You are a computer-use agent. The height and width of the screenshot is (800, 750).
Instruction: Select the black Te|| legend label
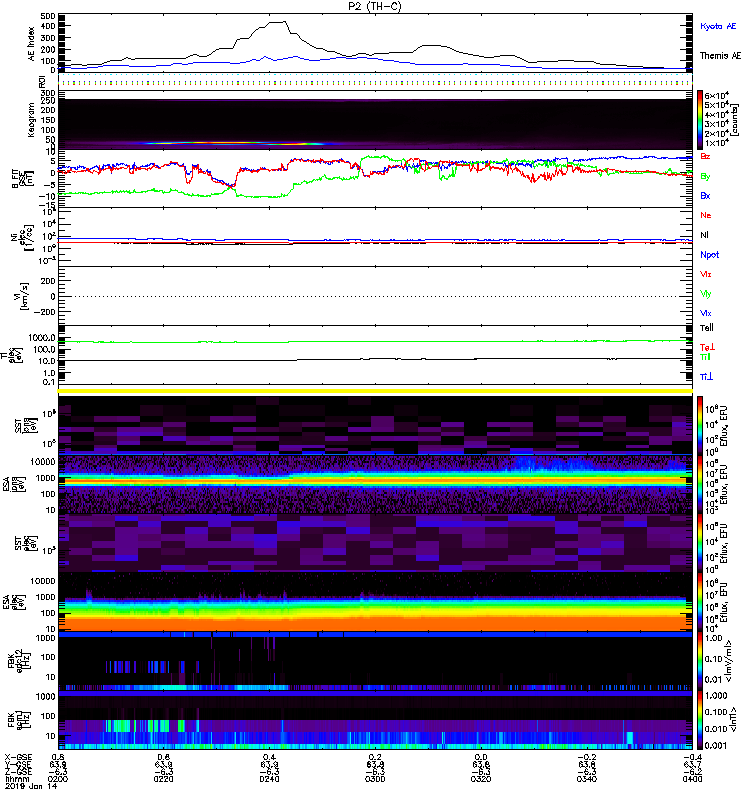click(x=707, y=328)
